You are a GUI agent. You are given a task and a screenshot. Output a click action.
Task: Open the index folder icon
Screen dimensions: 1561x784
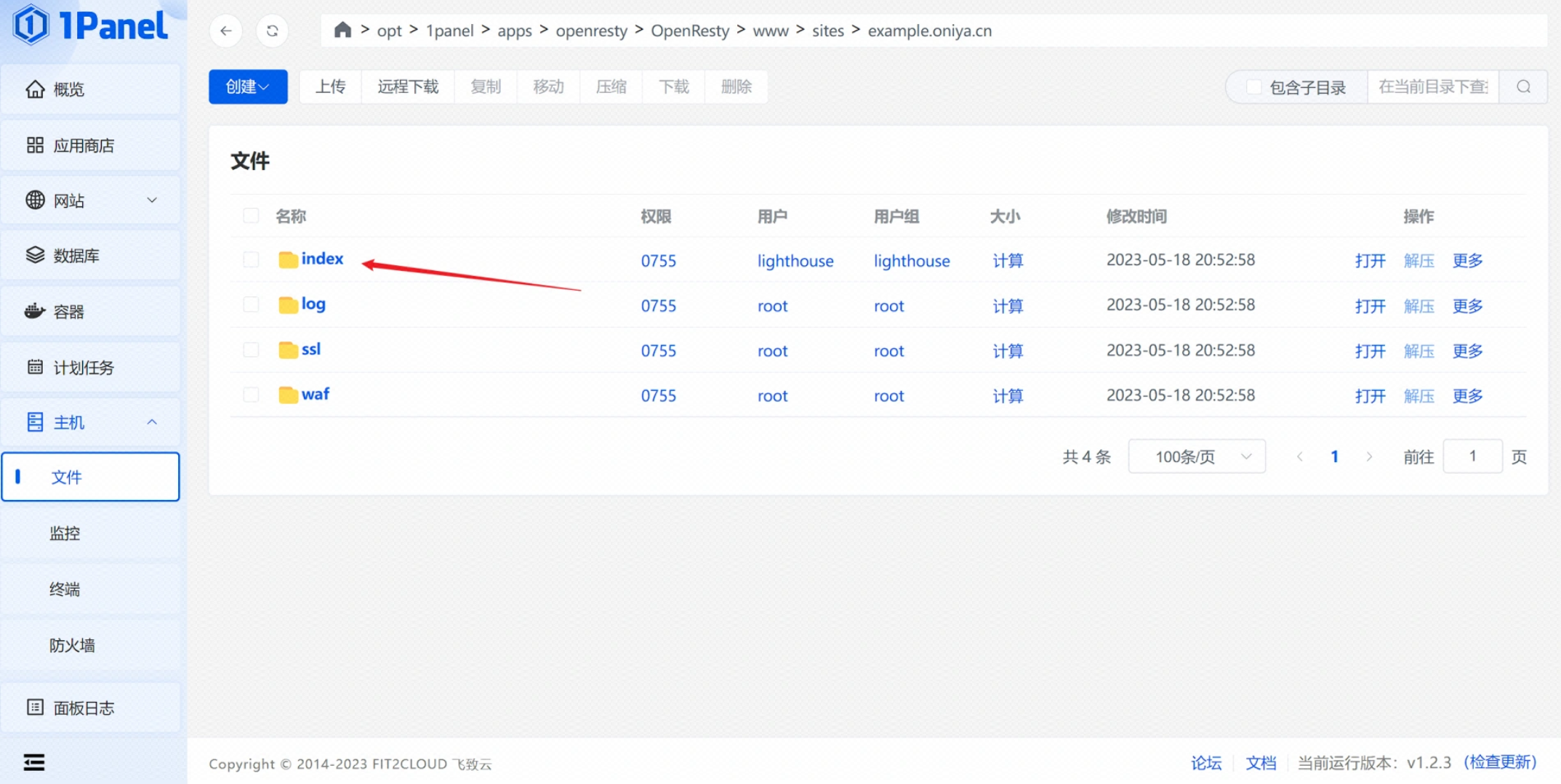[288, 259]
